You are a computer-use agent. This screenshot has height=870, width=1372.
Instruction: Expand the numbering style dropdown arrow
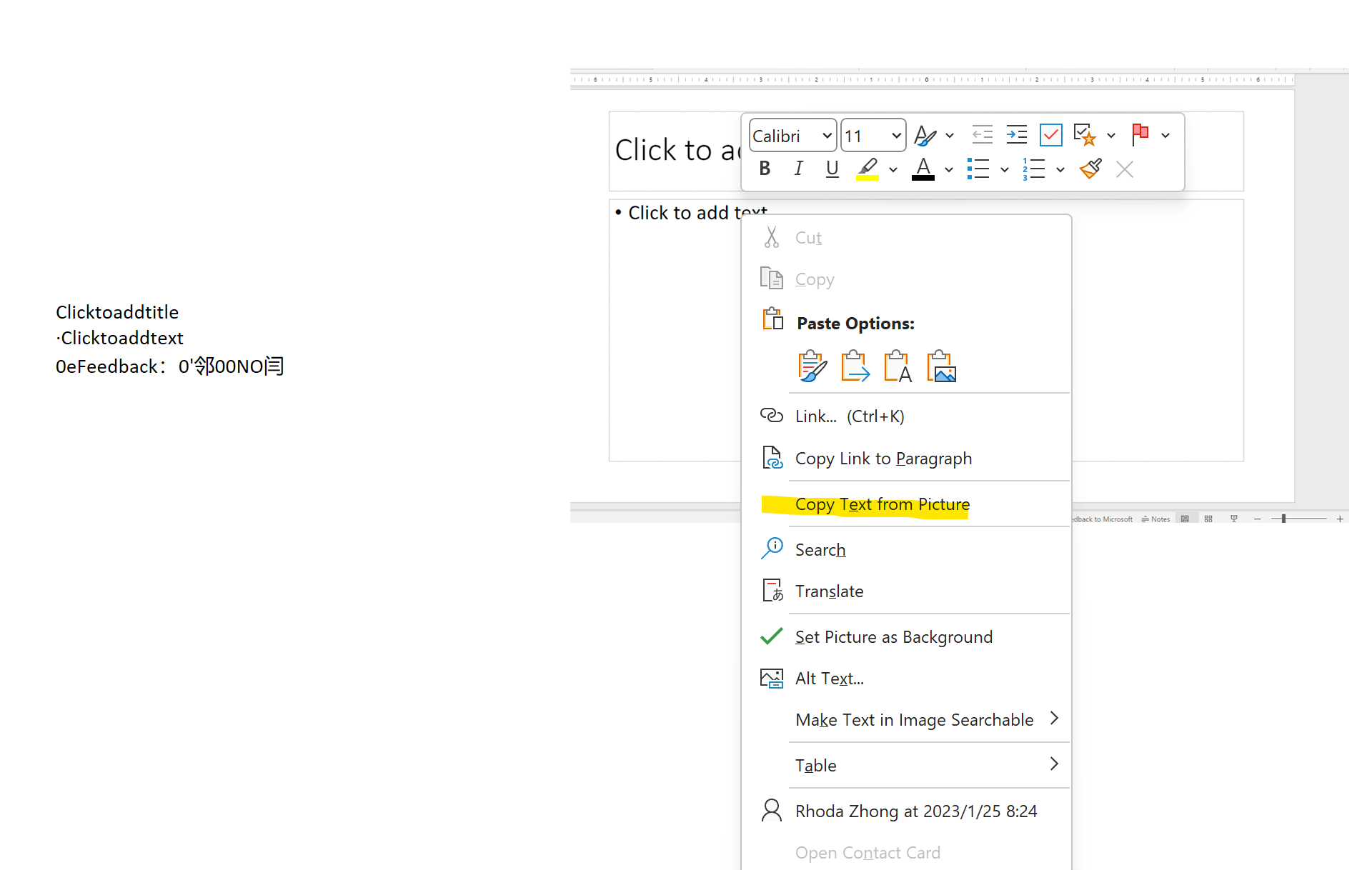coord(1060,170)
